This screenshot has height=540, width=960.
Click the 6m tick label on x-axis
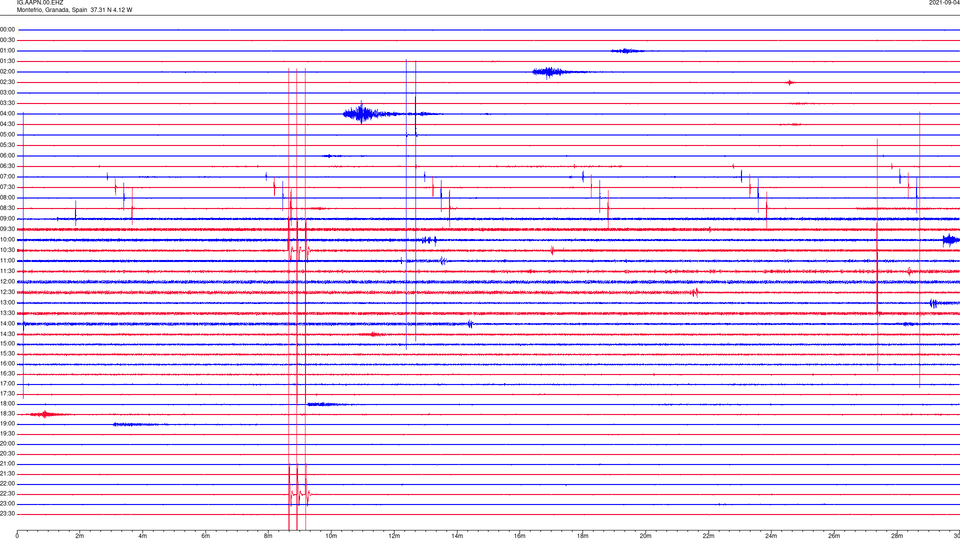pyautogui.click(x=206, y=536)
